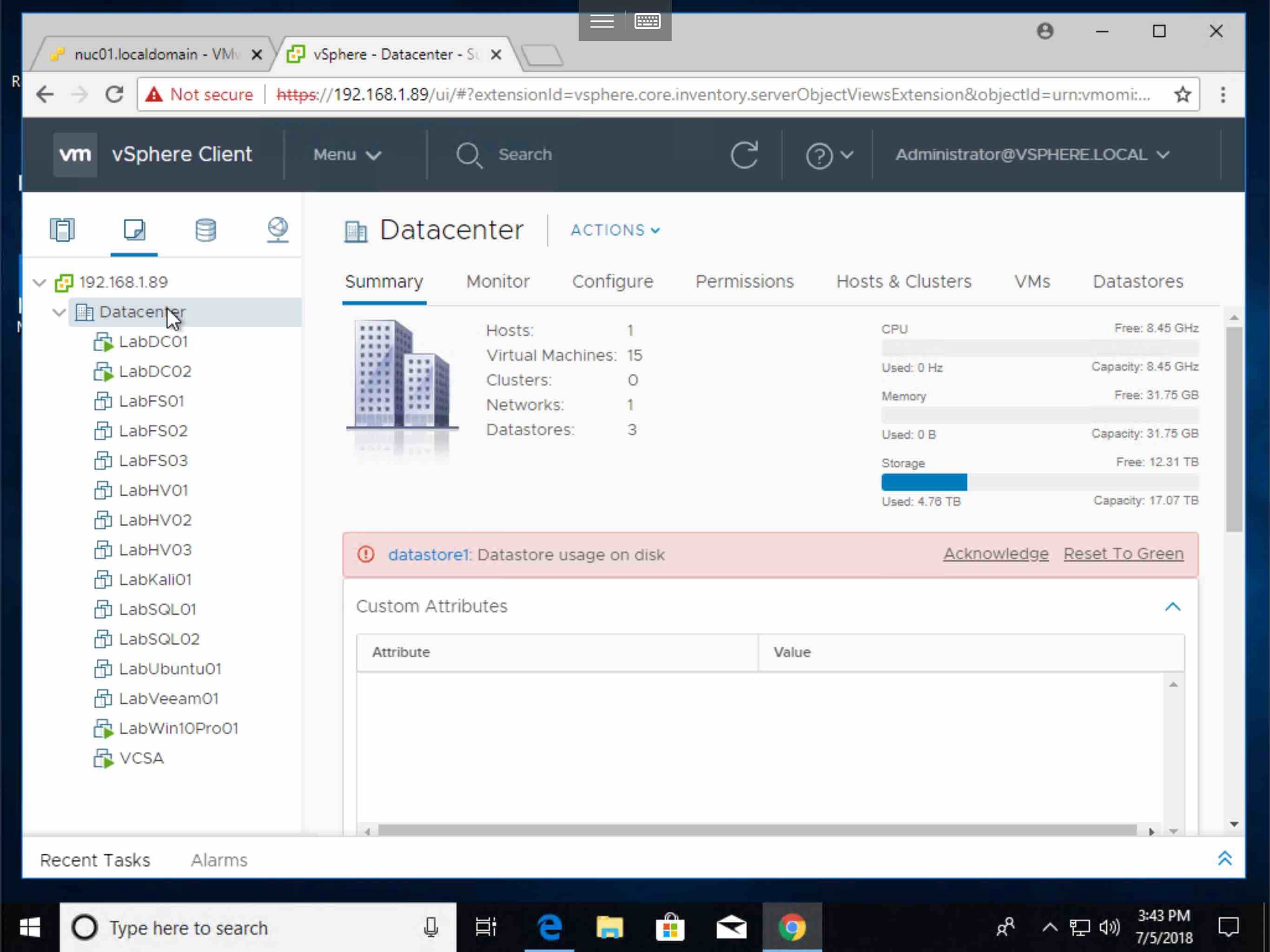
Task: Open Microsoft Edge from the taskbar
Action: [549, 927]
